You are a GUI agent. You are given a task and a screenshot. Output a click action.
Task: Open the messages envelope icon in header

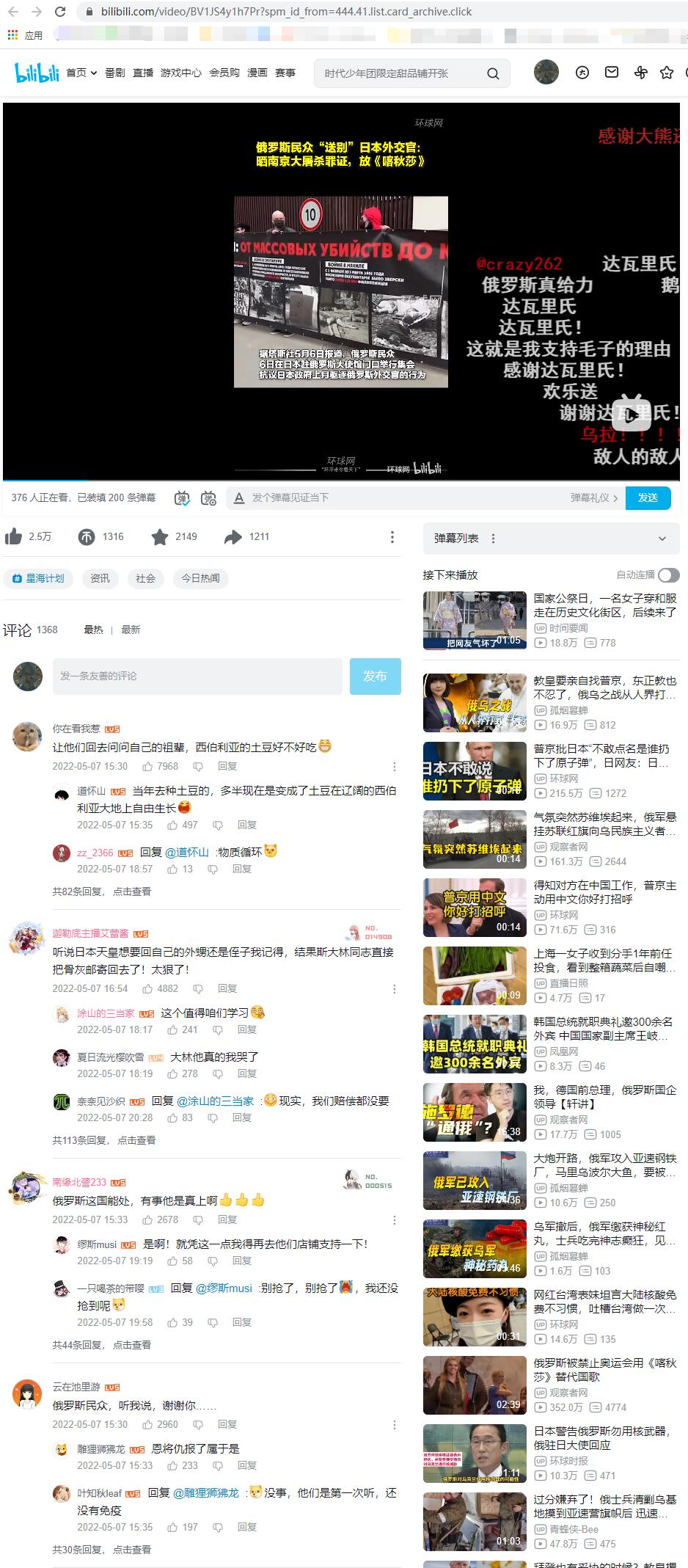coord(611,72)
